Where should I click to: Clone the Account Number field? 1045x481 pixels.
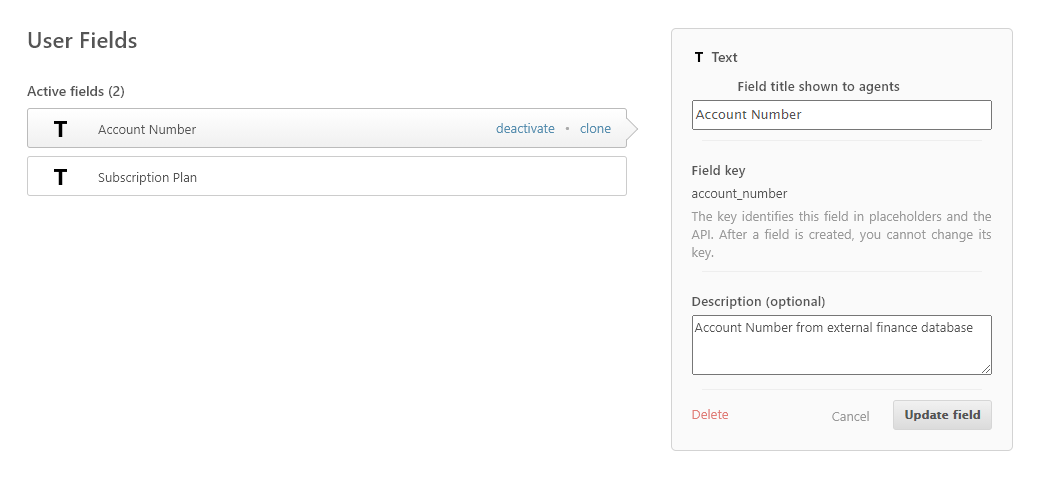tap(595, 129)
